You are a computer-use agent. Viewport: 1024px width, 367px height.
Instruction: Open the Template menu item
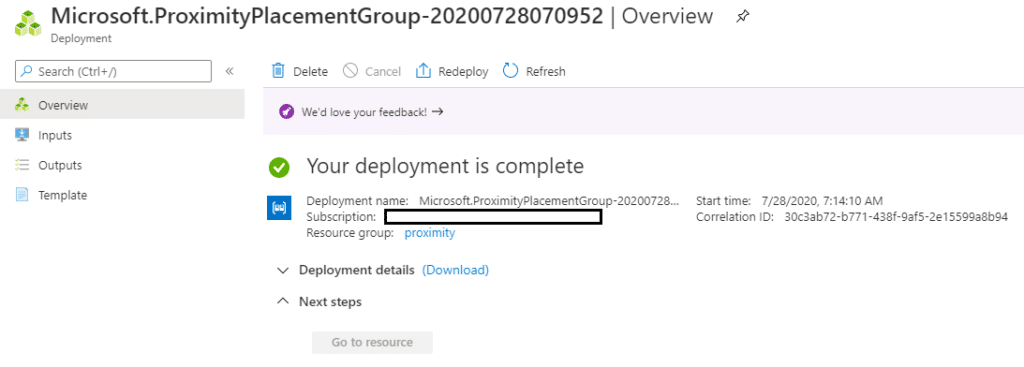[122, 195]
